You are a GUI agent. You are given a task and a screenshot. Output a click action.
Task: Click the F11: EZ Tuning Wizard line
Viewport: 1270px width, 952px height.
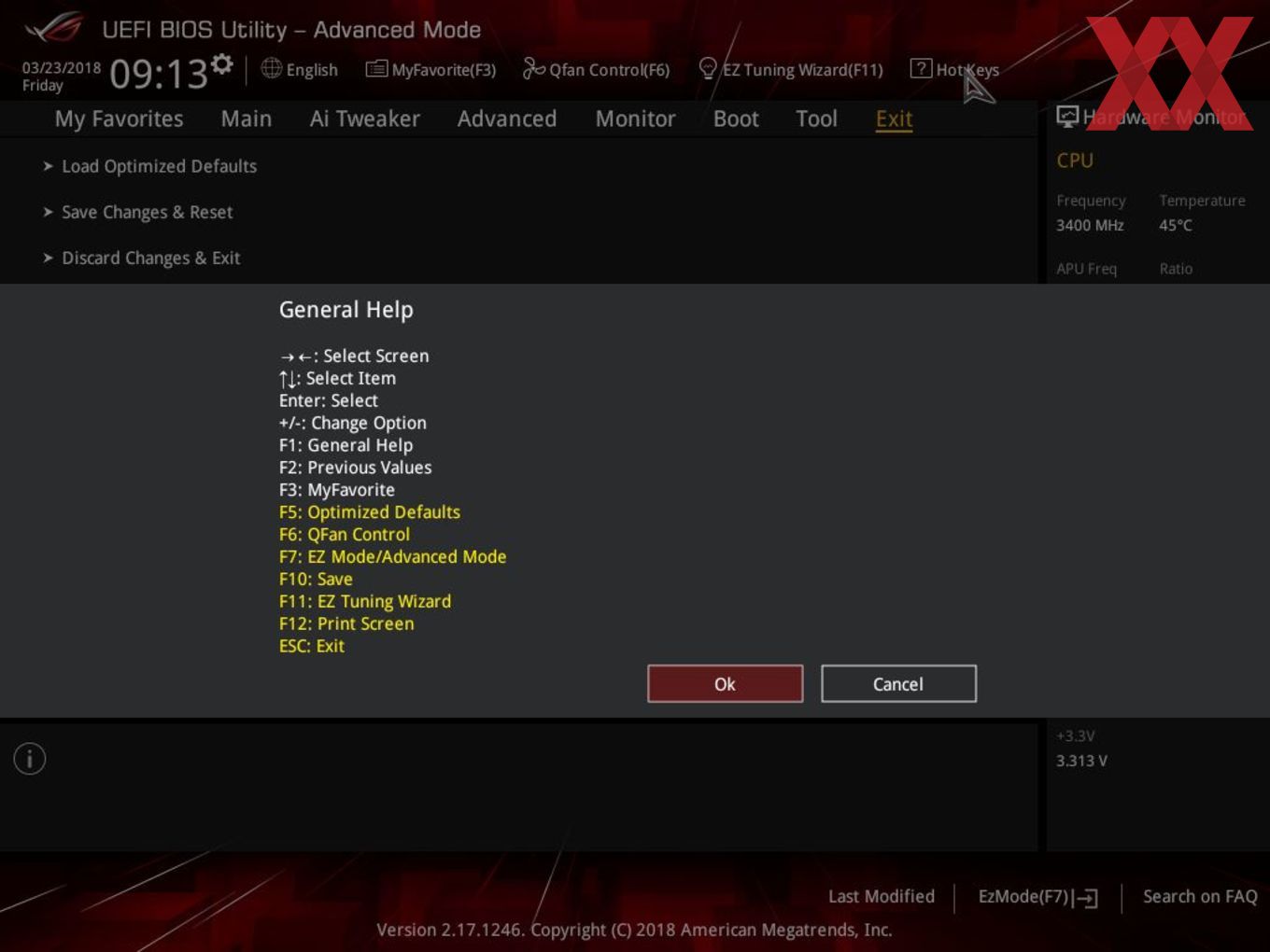click(365, 602)
